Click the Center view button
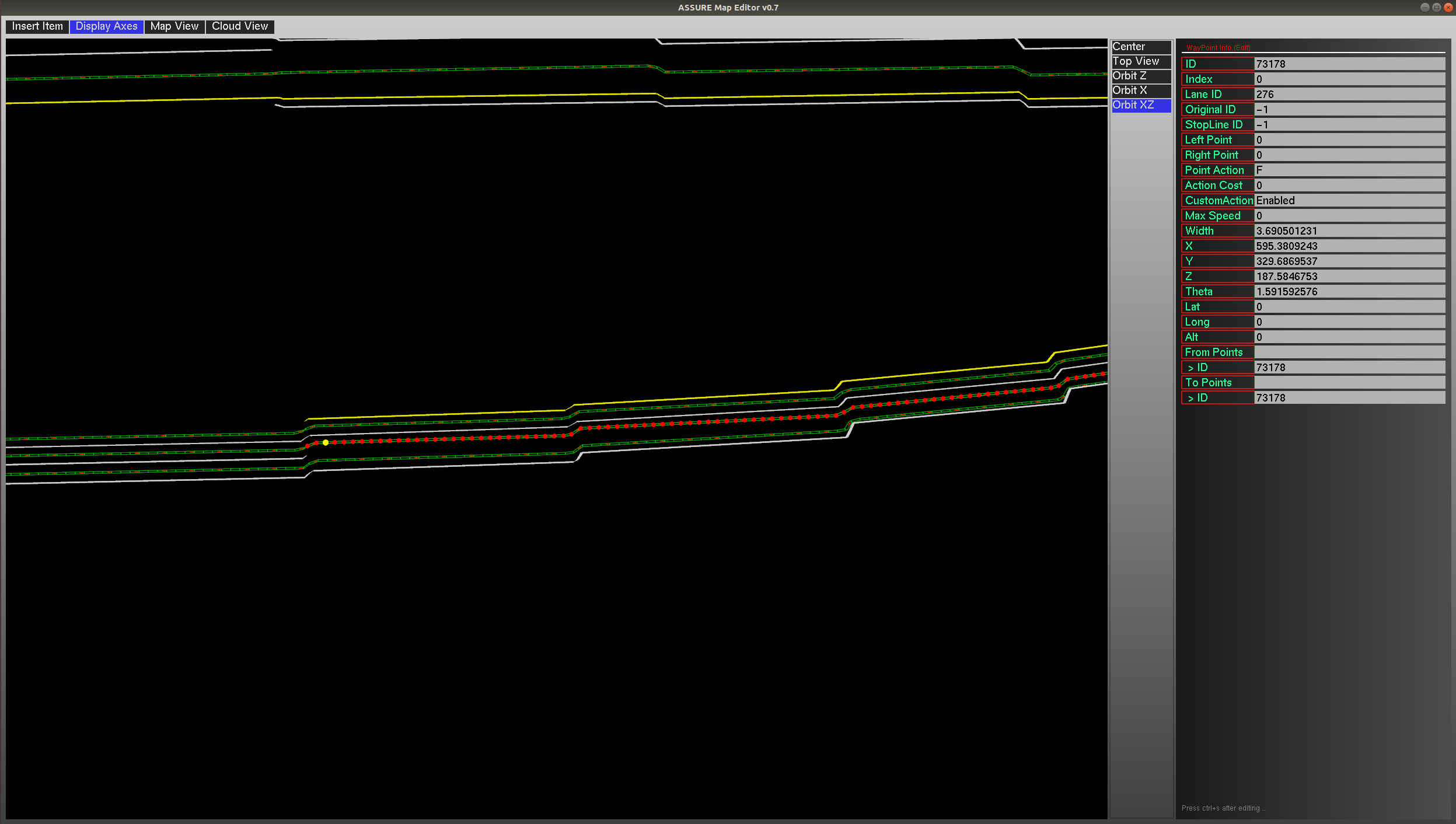Viewport: 1456px width, 824px height. (1141, 47)
